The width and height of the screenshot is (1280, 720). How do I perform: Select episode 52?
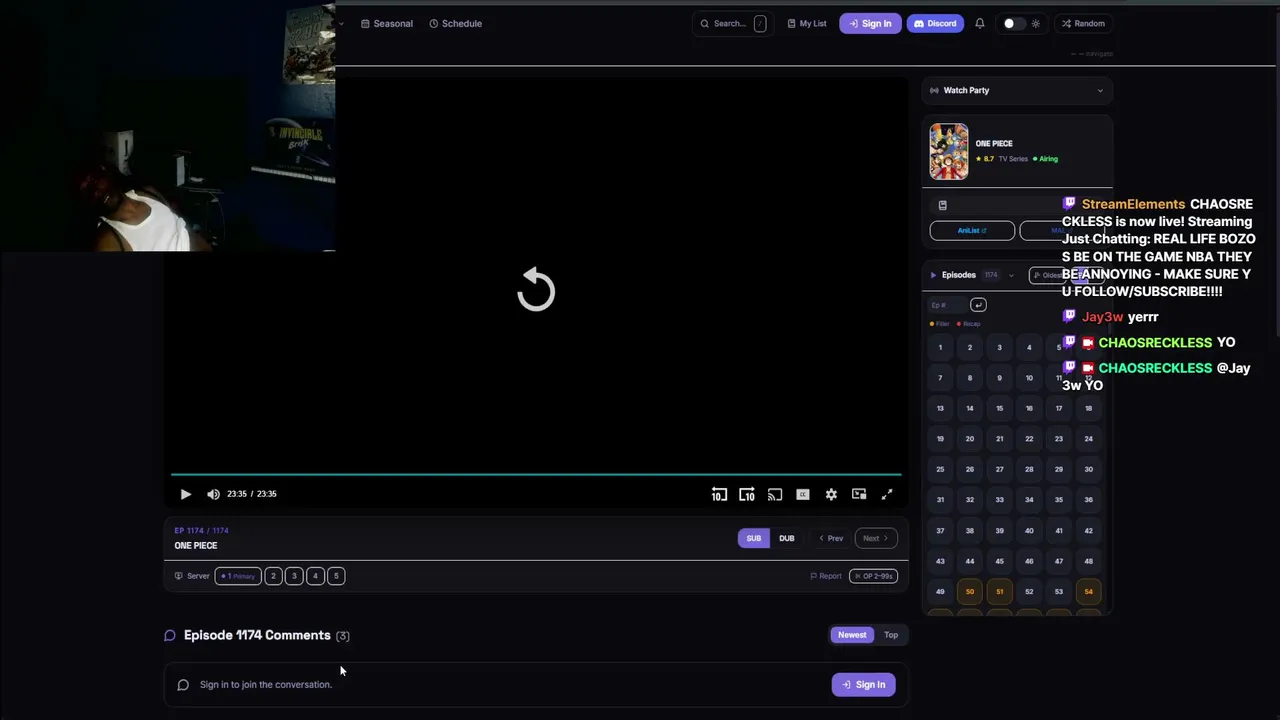pyautogui.click(x=1029, y=591)
